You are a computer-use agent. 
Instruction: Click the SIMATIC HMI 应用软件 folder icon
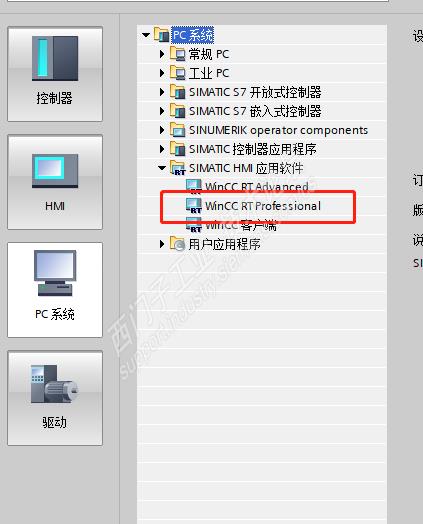pos(177,167)
